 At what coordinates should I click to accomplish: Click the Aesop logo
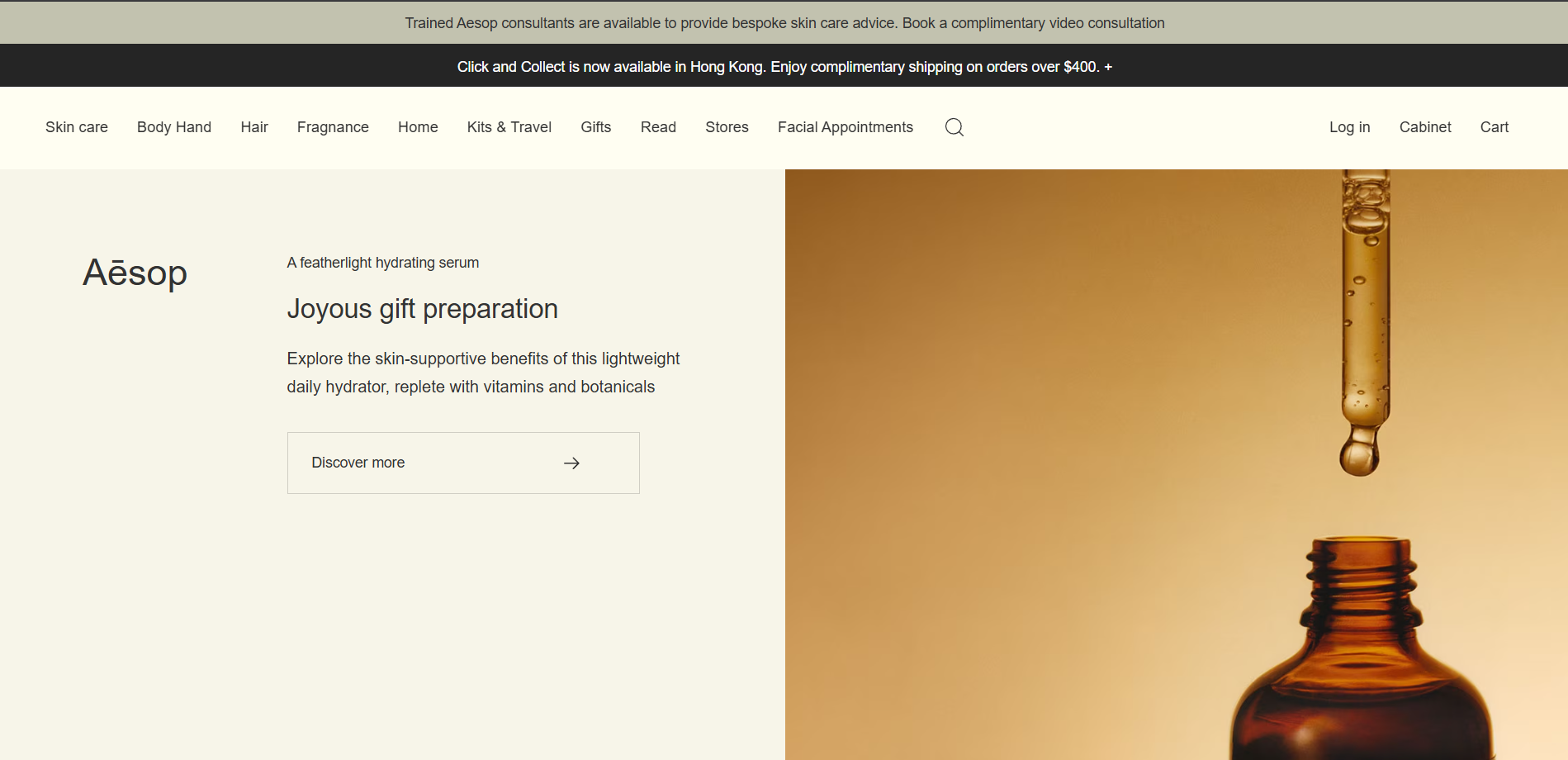point(135,273)
